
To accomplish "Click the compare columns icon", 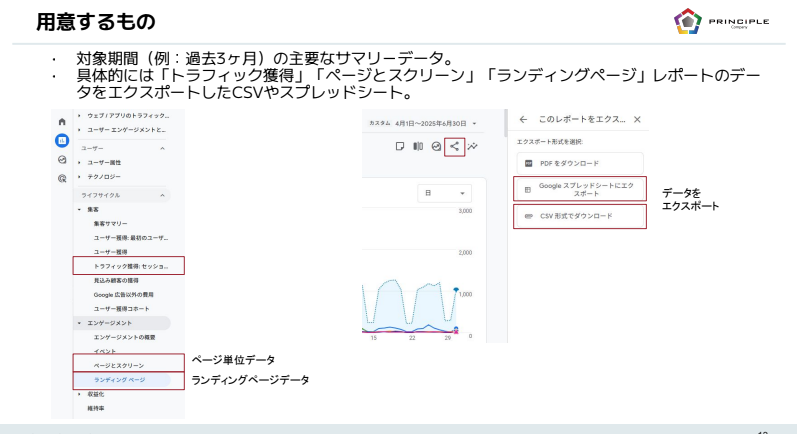I will coord(417,146).
